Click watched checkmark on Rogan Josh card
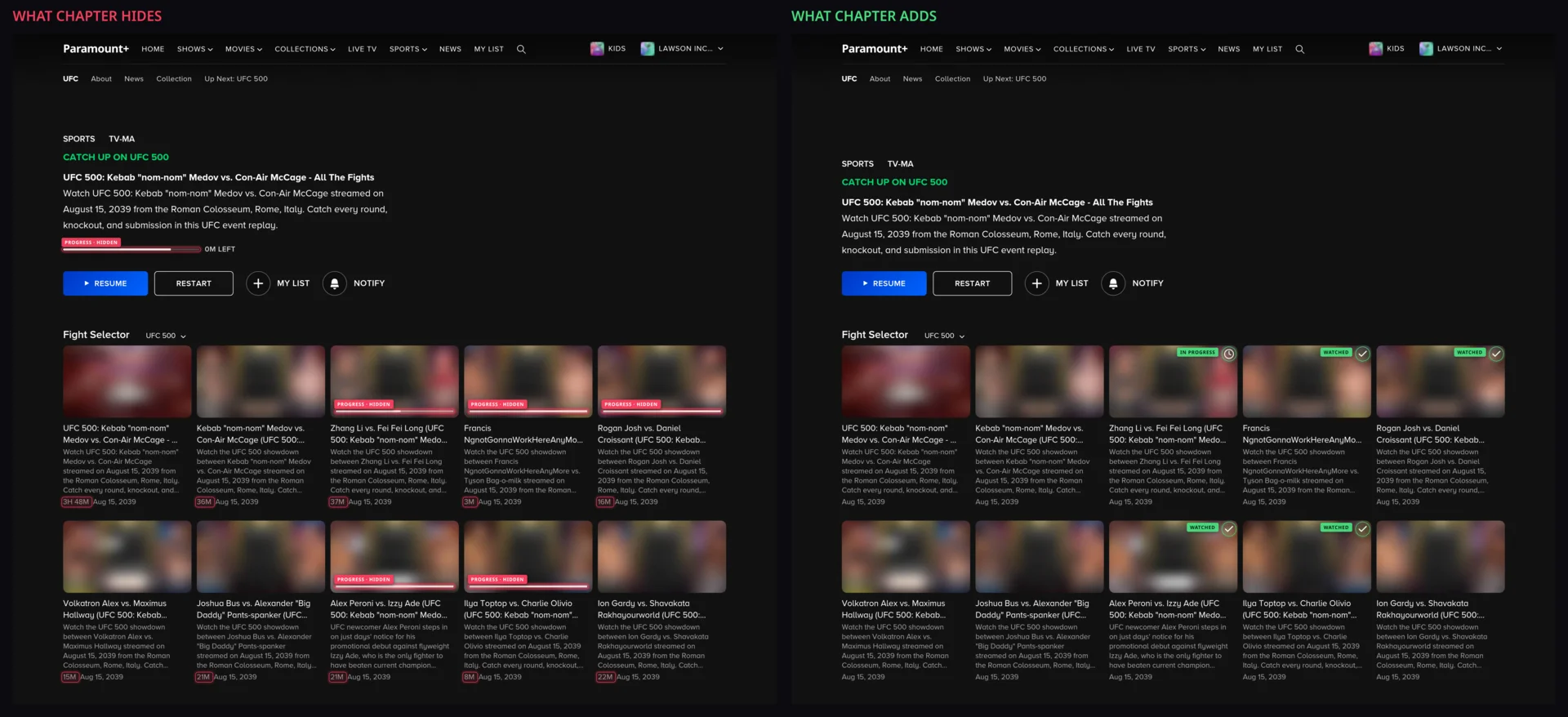Image resolution: width=1568 pixels, height=717 pixels. tap(1495, 354)
